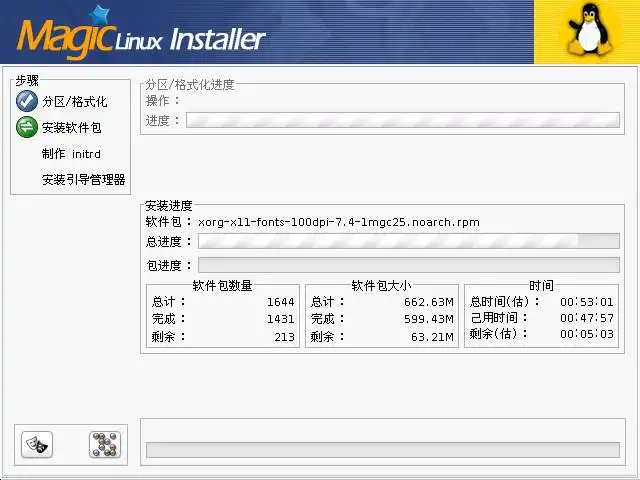Click the 总时间(估) label
This screenshot has width=640, height=480.
[504, 302]
